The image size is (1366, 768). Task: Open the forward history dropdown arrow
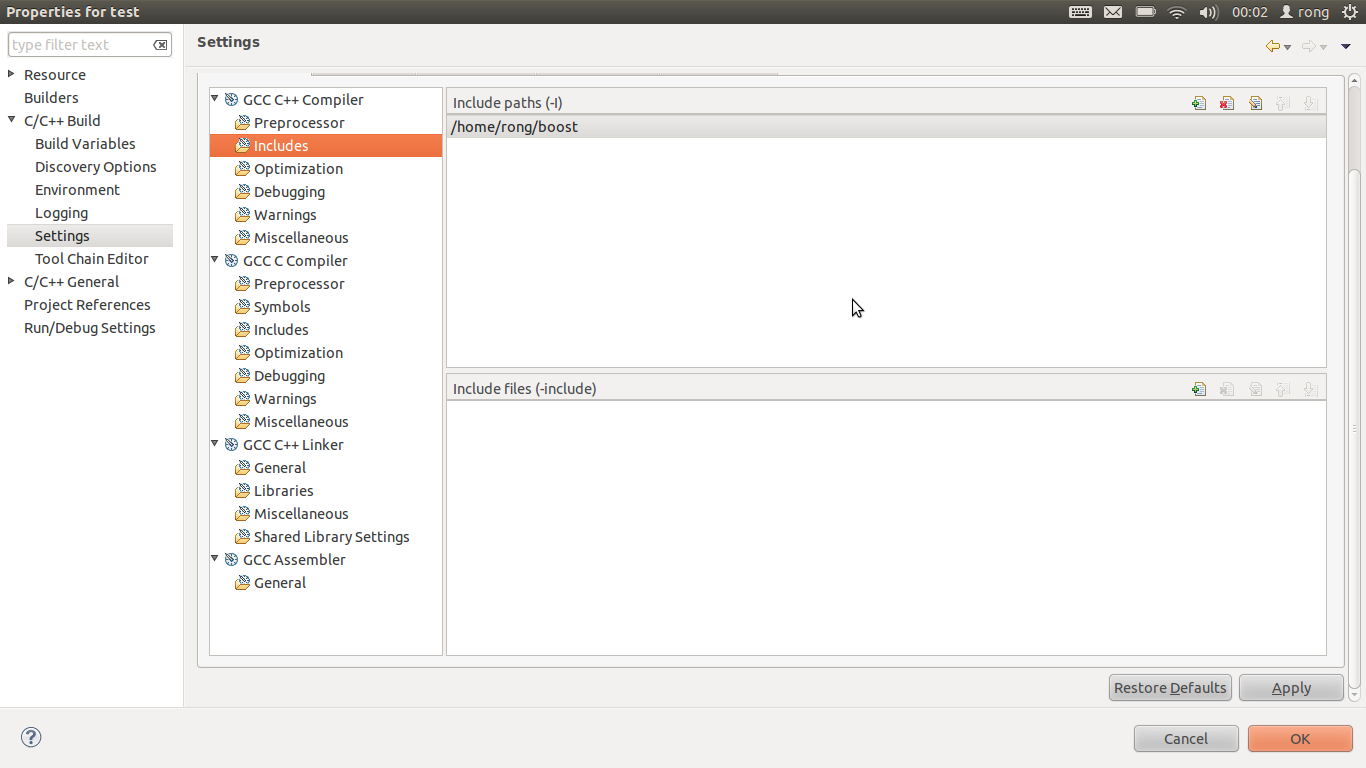point(1324,47)
